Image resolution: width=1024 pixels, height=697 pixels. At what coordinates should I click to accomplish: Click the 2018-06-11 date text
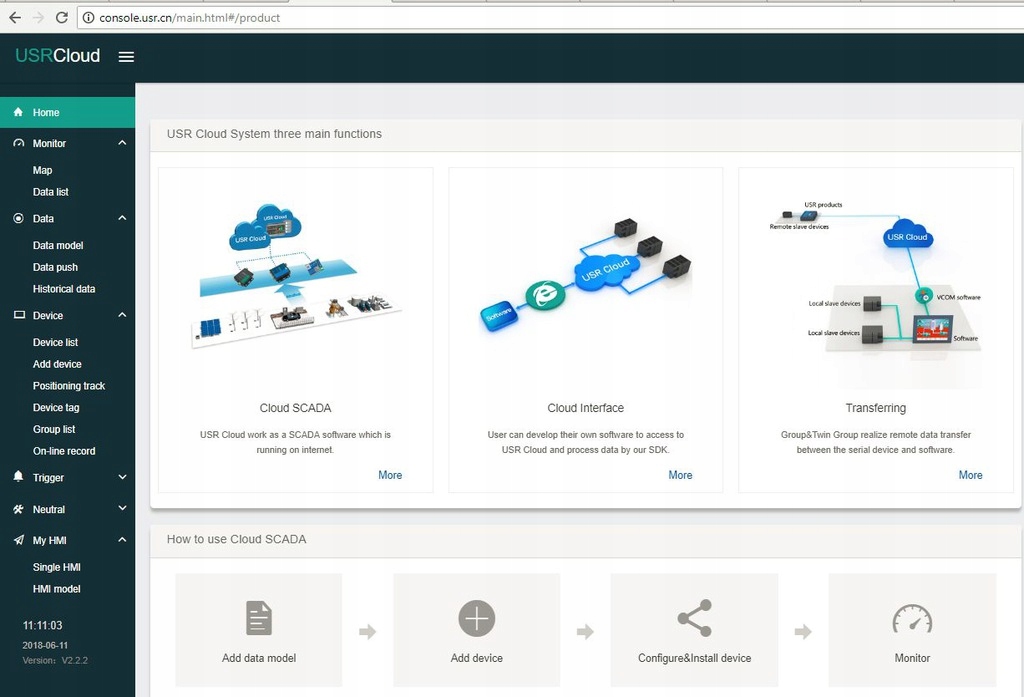[x=45, y=645]
